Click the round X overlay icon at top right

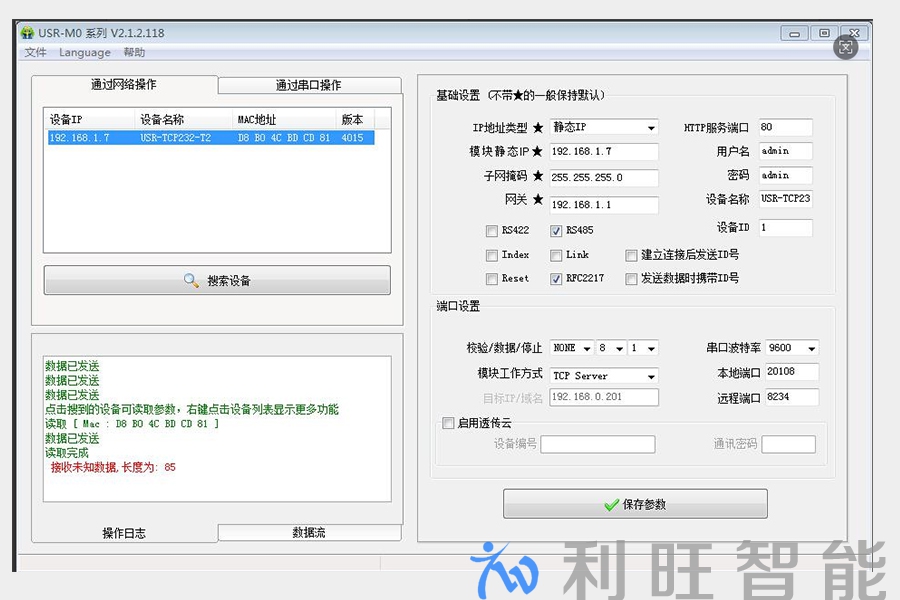(846, 47)
